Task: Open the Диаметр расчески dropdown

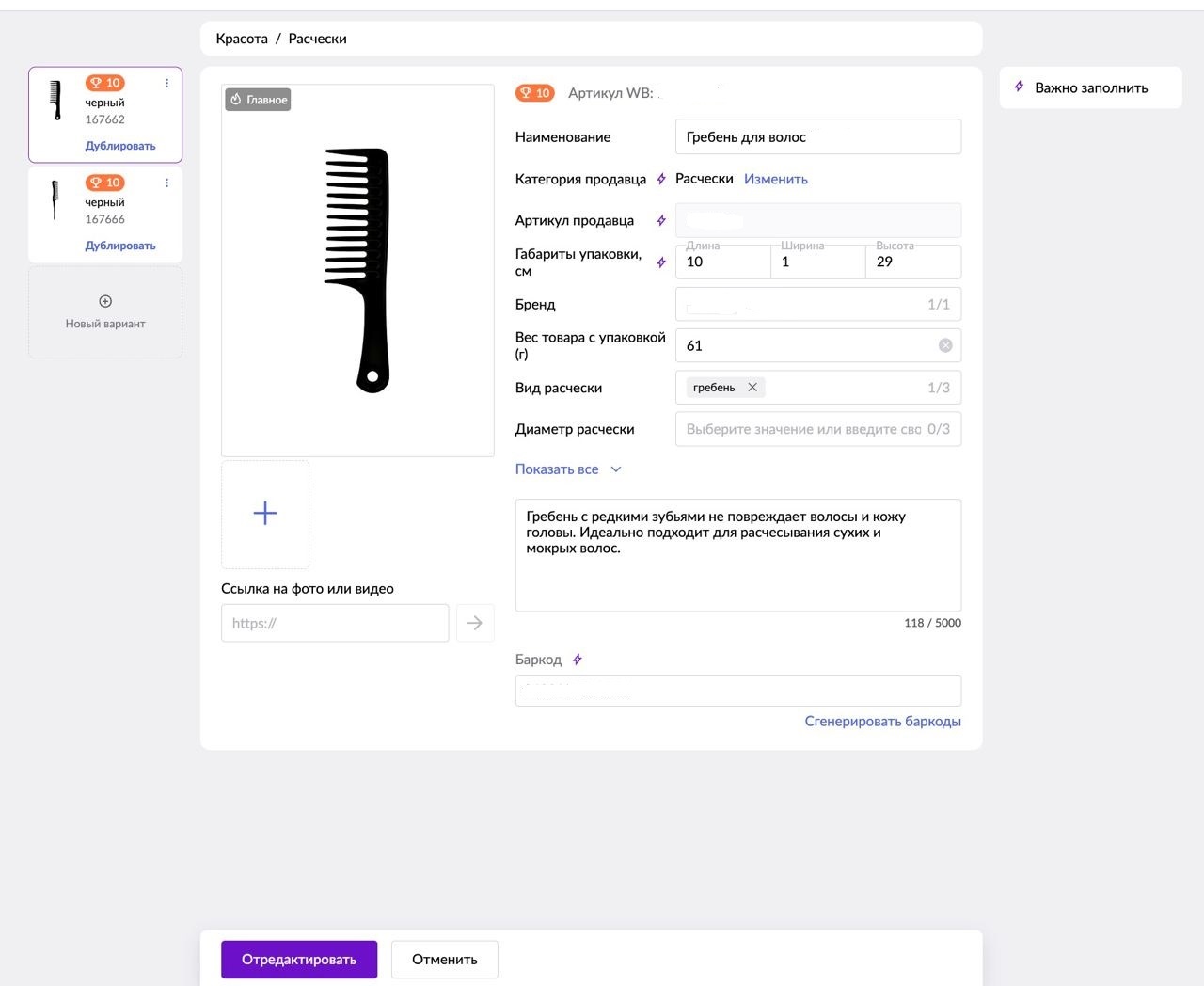Action: point(804,429)
